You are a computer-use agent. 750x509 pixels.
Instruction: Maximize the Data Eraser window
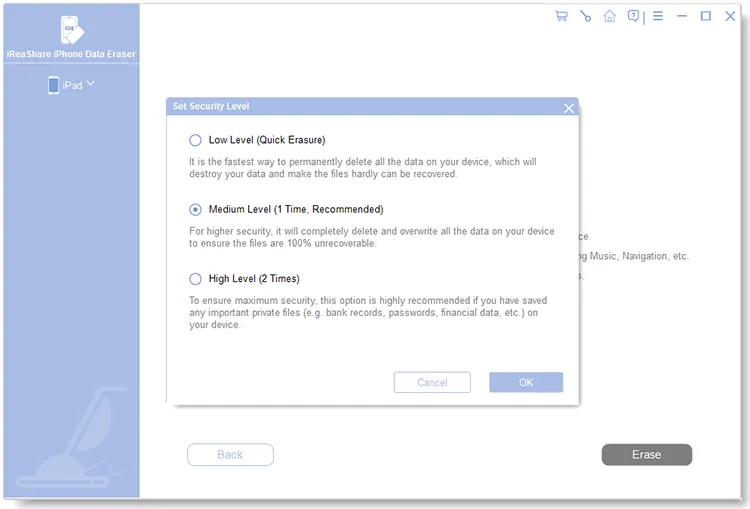click(x=706, y=16)
